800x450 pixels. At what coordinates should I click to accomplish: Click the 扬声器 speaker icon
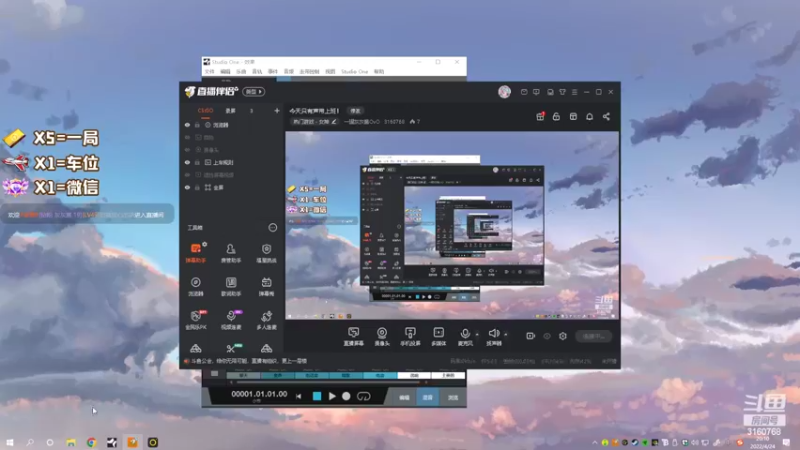click(x=493, y=334)
